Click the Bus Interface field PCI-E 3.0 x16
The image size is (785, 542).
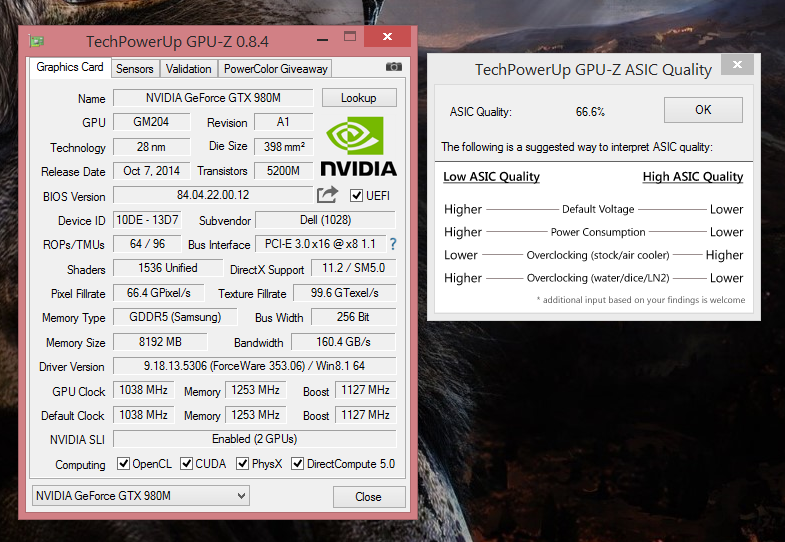tap(320, 244)
